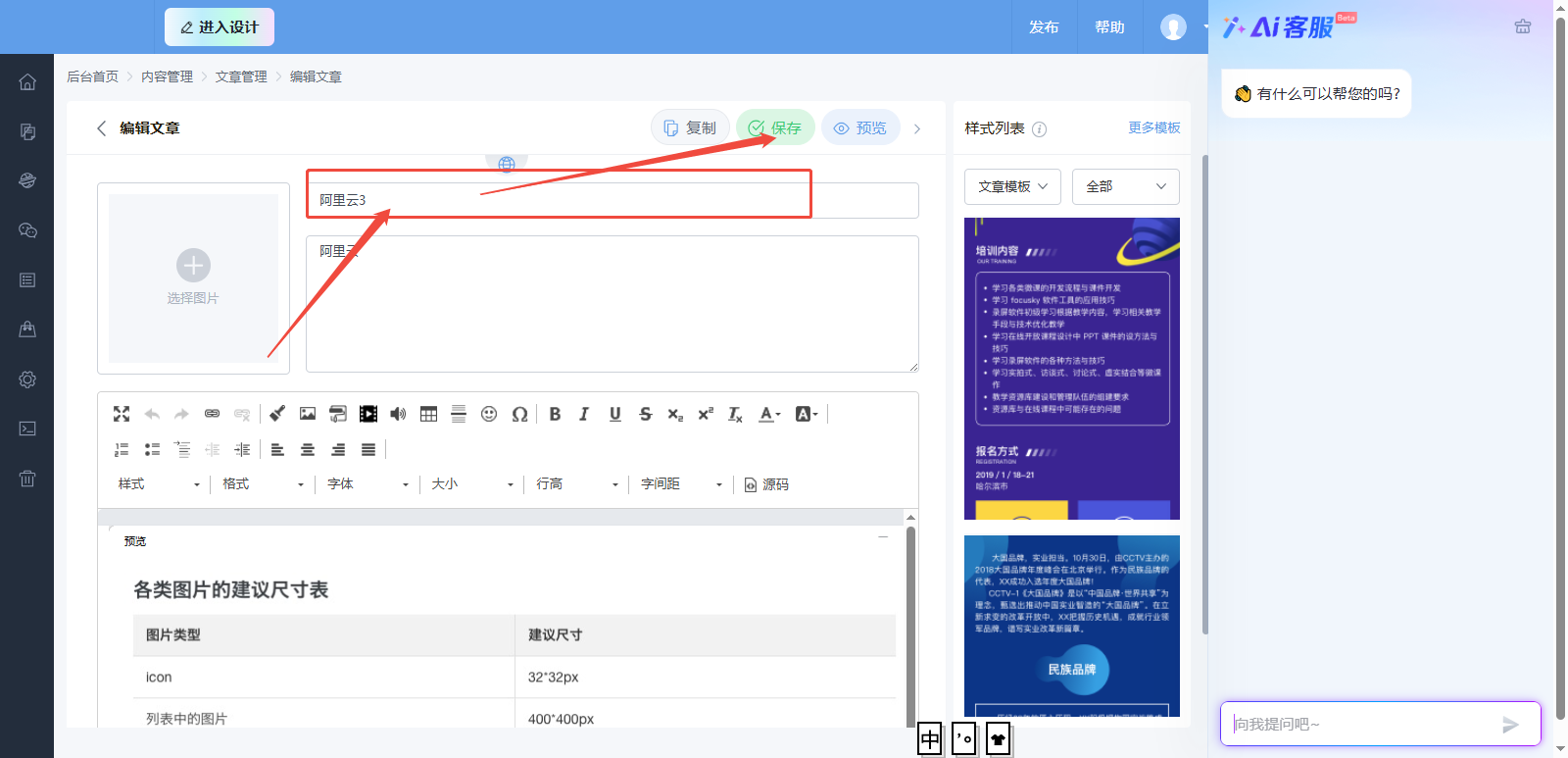Insert a table using the grid icon
This screenshot has width=1568, height=758.
tap(428, 414)
